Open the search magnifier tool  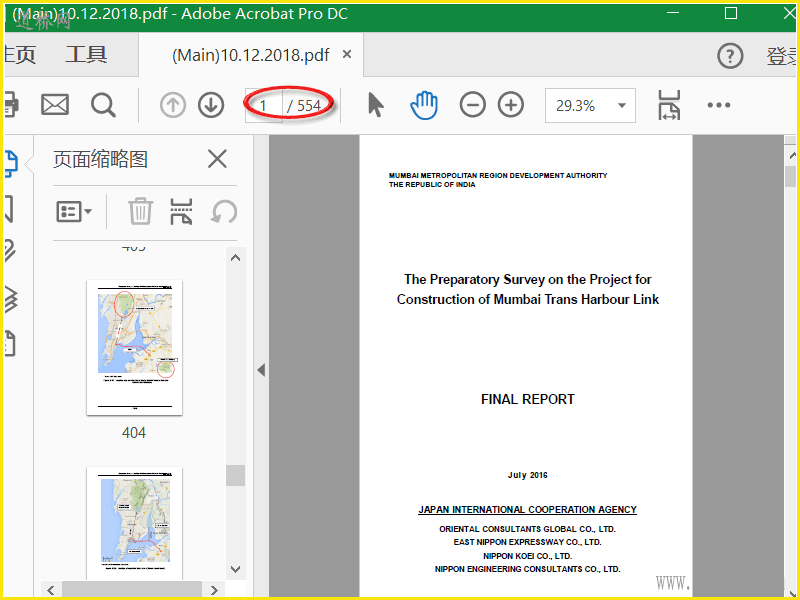(103, 106)
